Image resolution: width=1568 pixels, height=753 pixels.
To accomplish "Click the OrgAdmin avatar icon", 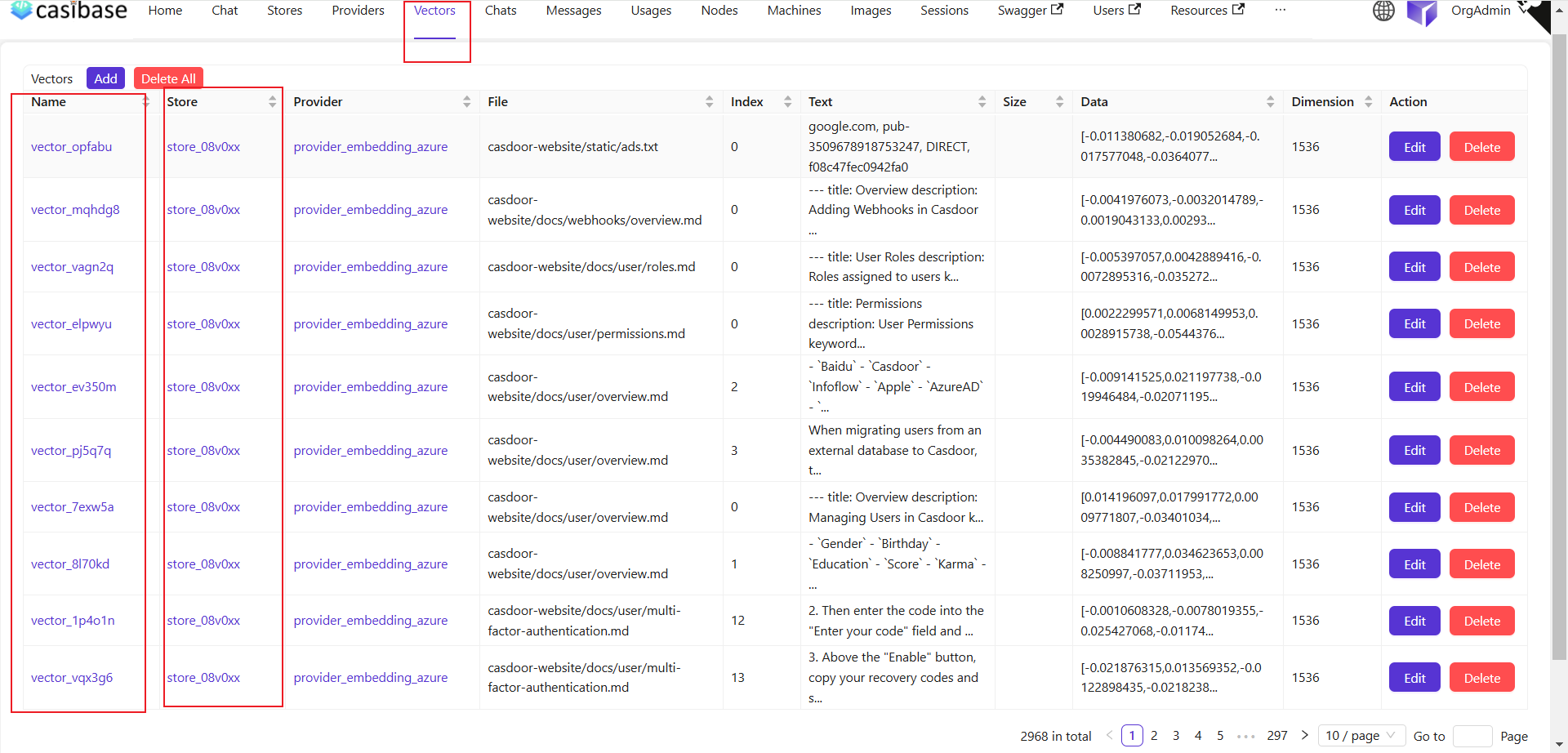I will click(x=1422, y=12).
